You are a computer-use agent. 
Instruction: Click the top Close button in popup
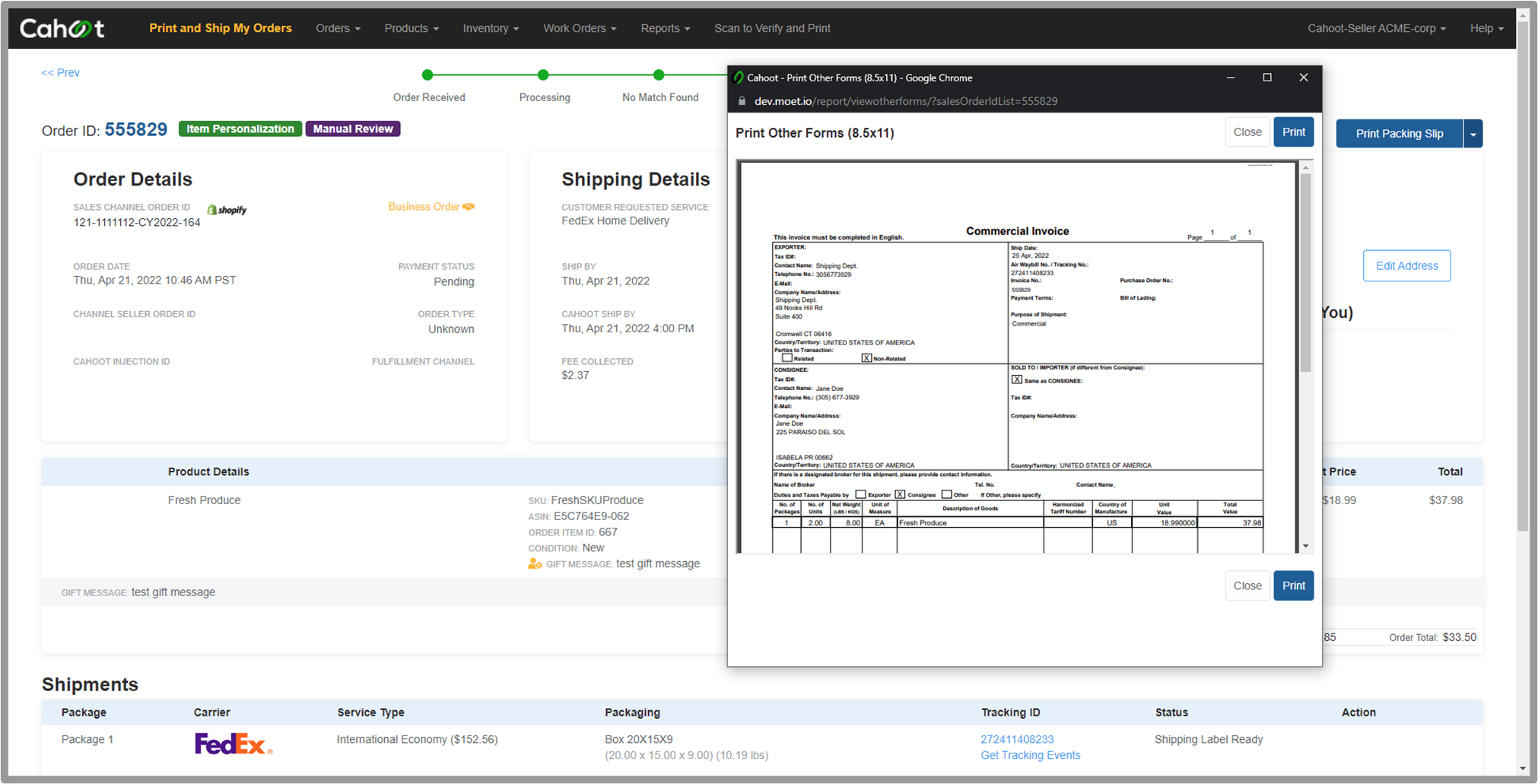point(1247,132)
